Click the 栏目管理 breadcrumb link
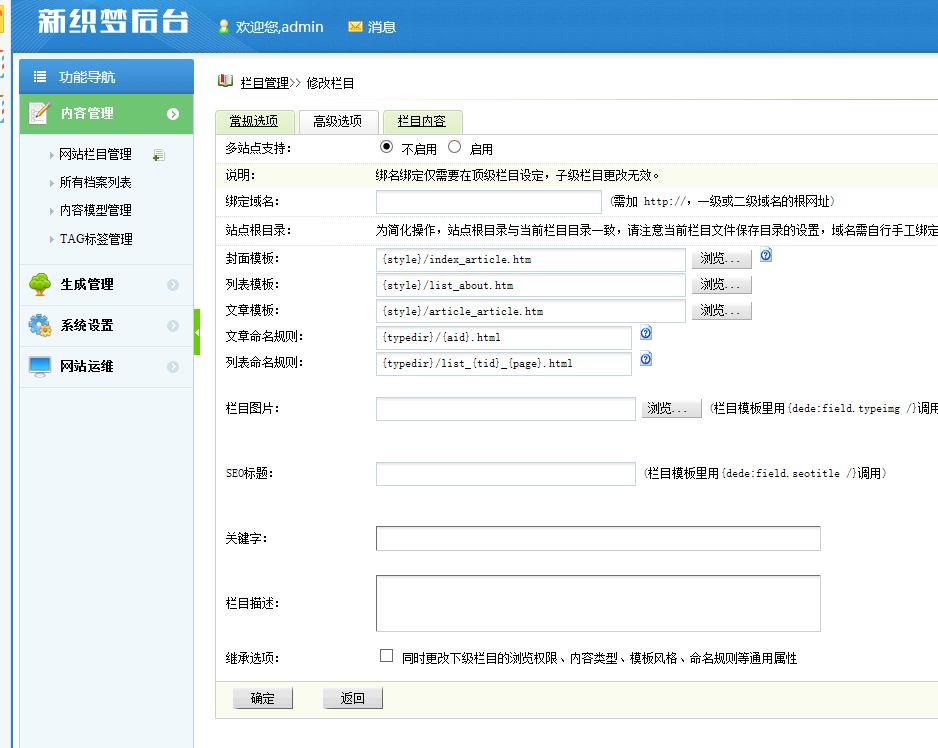938x748 pixels. point(264,83)
